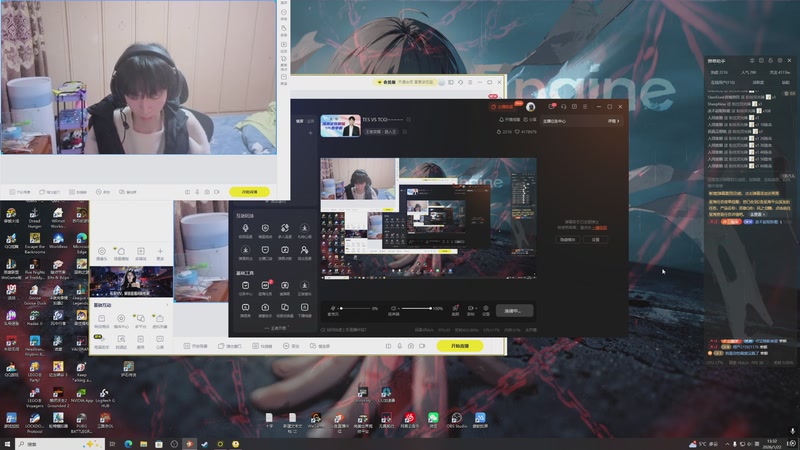Collapse the basic interaction section chevron in yellow window
This screenshot has height=450, width=800.
click(167, 305)
